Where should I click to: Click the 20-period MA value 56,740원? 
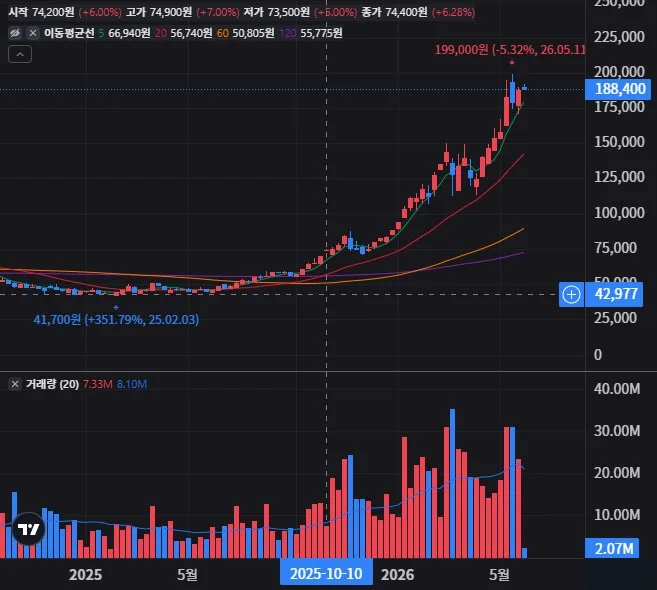click(x=191, y=33)
